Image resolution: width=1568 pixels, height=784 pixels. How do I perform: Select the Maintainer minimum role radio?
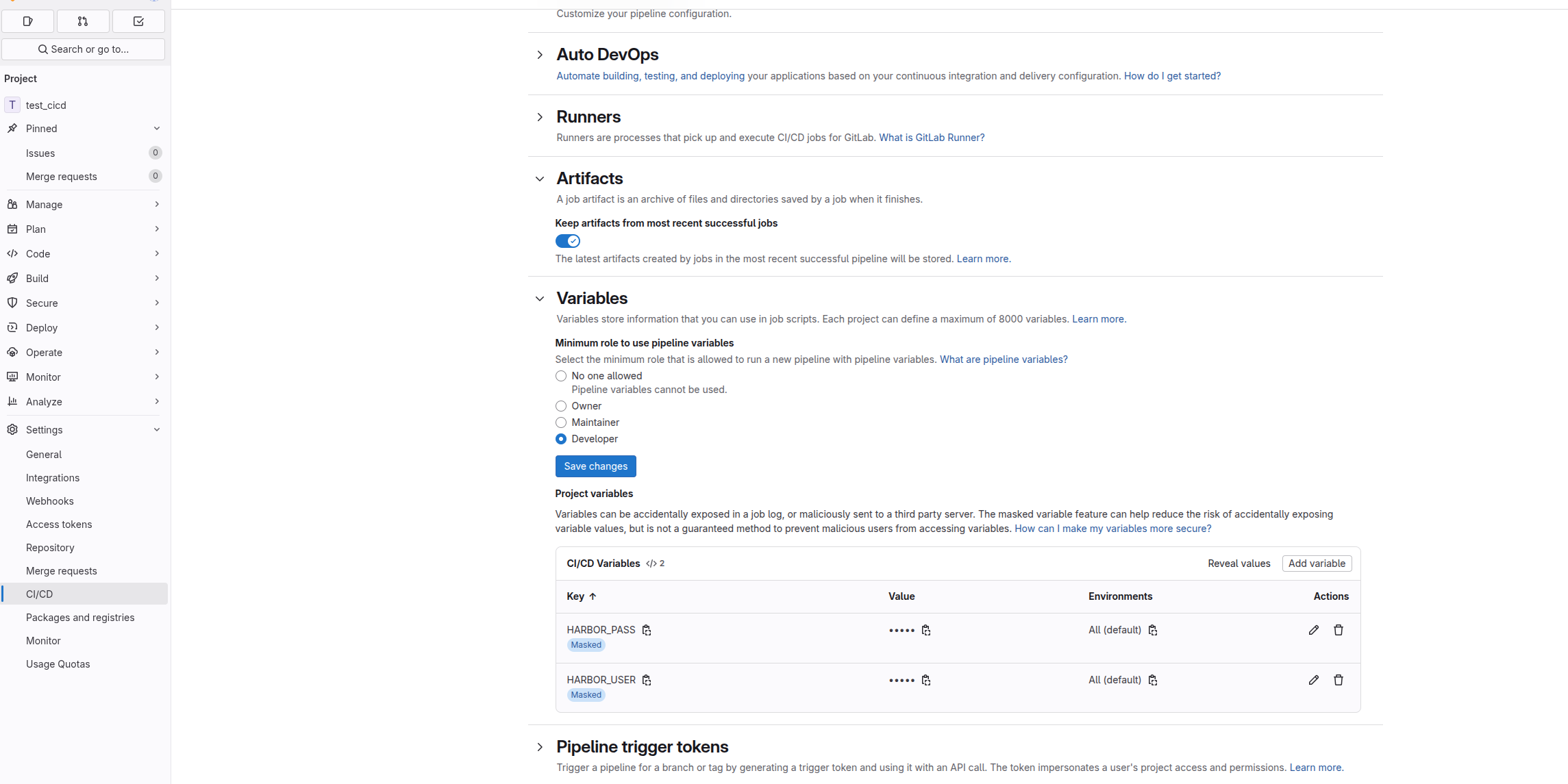pos(561,422)
